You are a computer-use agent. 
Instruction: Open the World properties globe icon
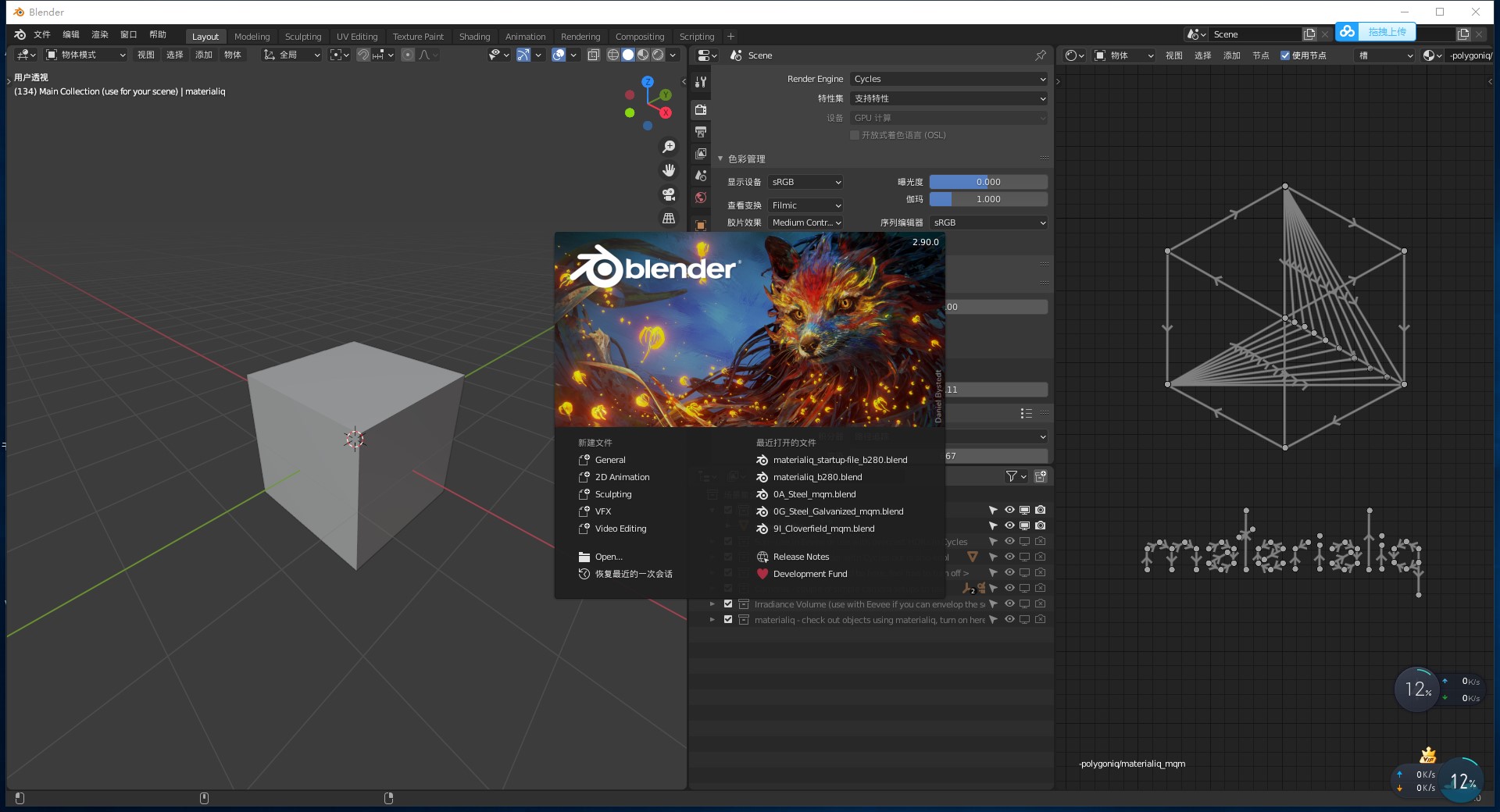(701, 198)
